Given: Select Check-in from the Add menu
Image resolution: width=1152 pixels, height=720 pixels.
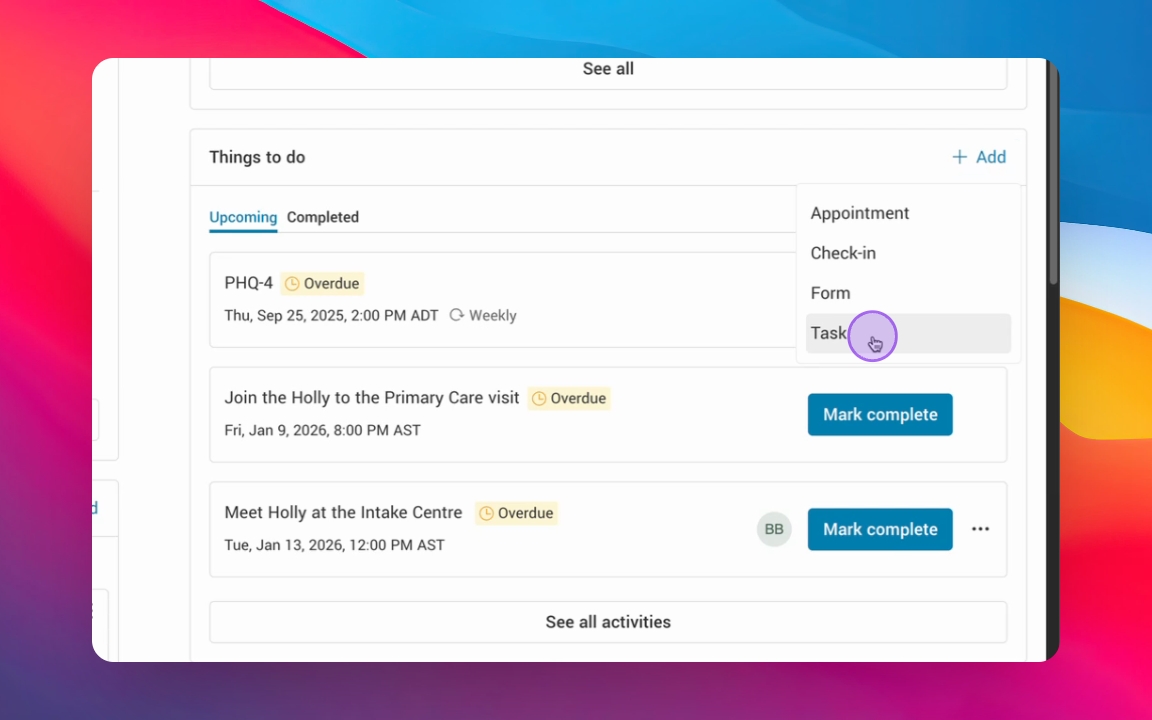Looking at the screenshot, I should (x=908, y=253).
